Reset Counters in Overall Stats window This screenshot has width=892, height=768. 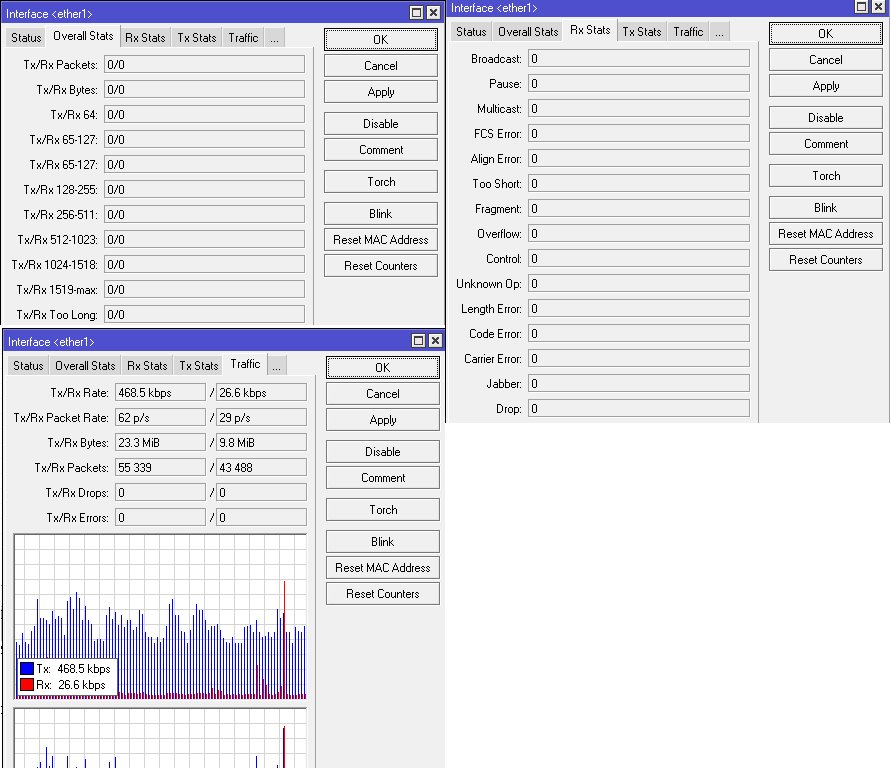pyautogui.click(x=381, y=266)
